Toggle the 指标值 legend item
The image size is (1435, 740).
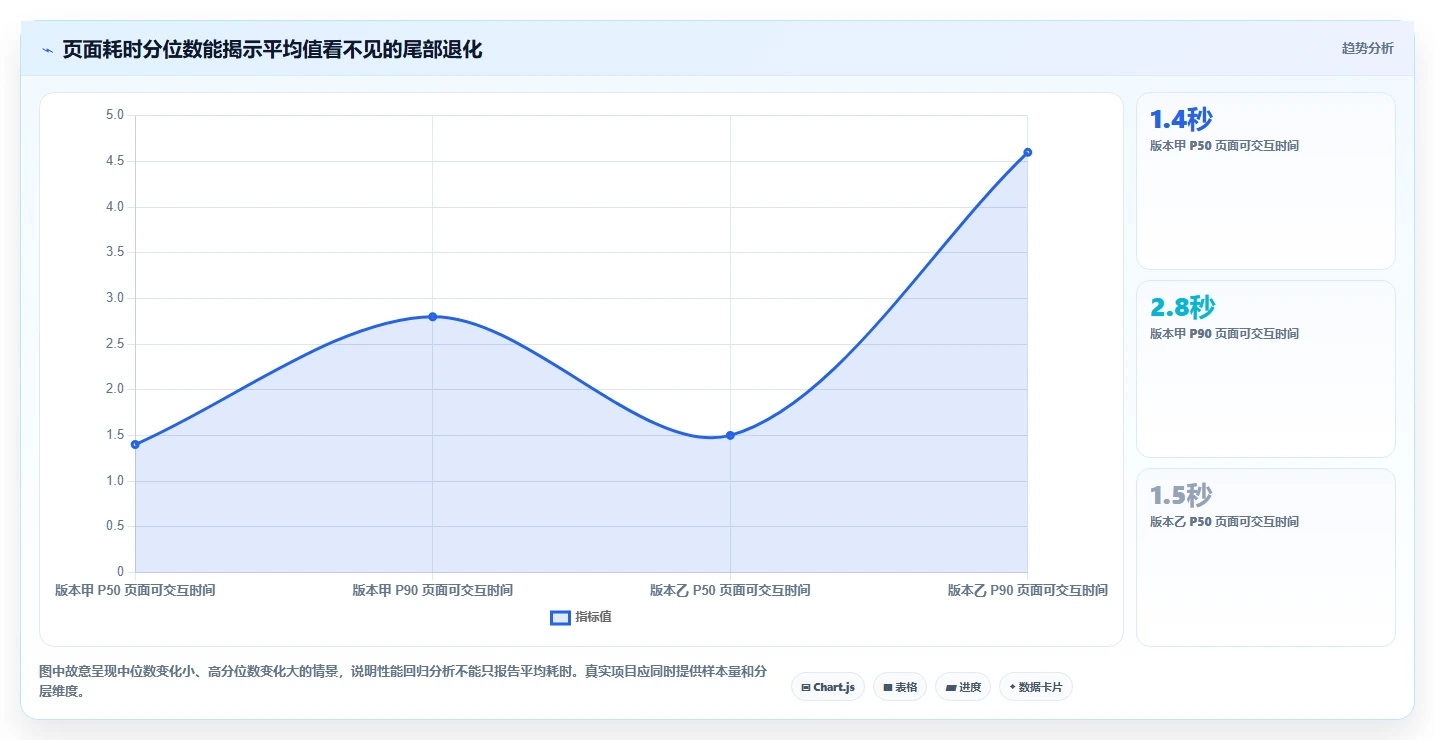tap(581, 617)
